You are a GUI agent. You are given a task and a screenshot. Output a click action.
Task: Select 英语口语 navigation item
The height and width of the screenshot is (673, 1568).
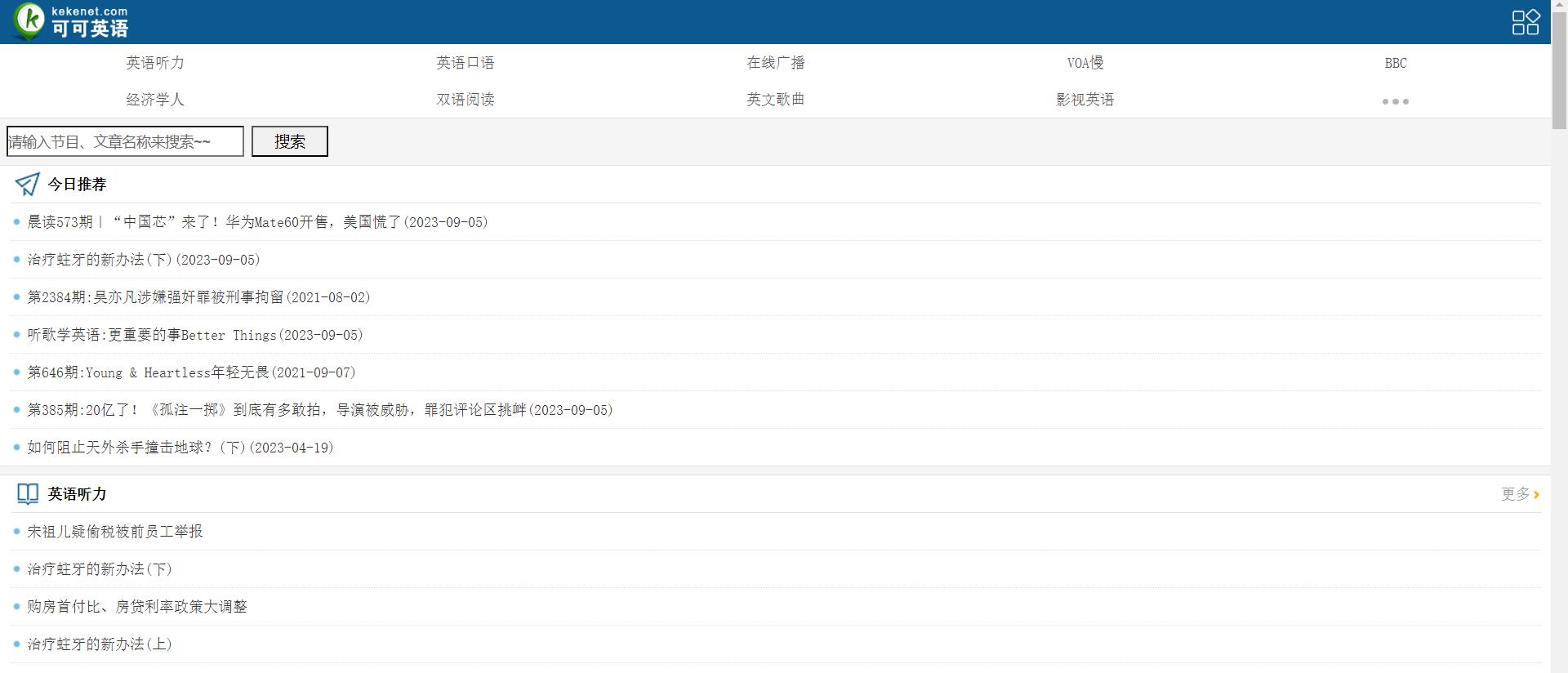pyautogui.click(x=465, y=63)
